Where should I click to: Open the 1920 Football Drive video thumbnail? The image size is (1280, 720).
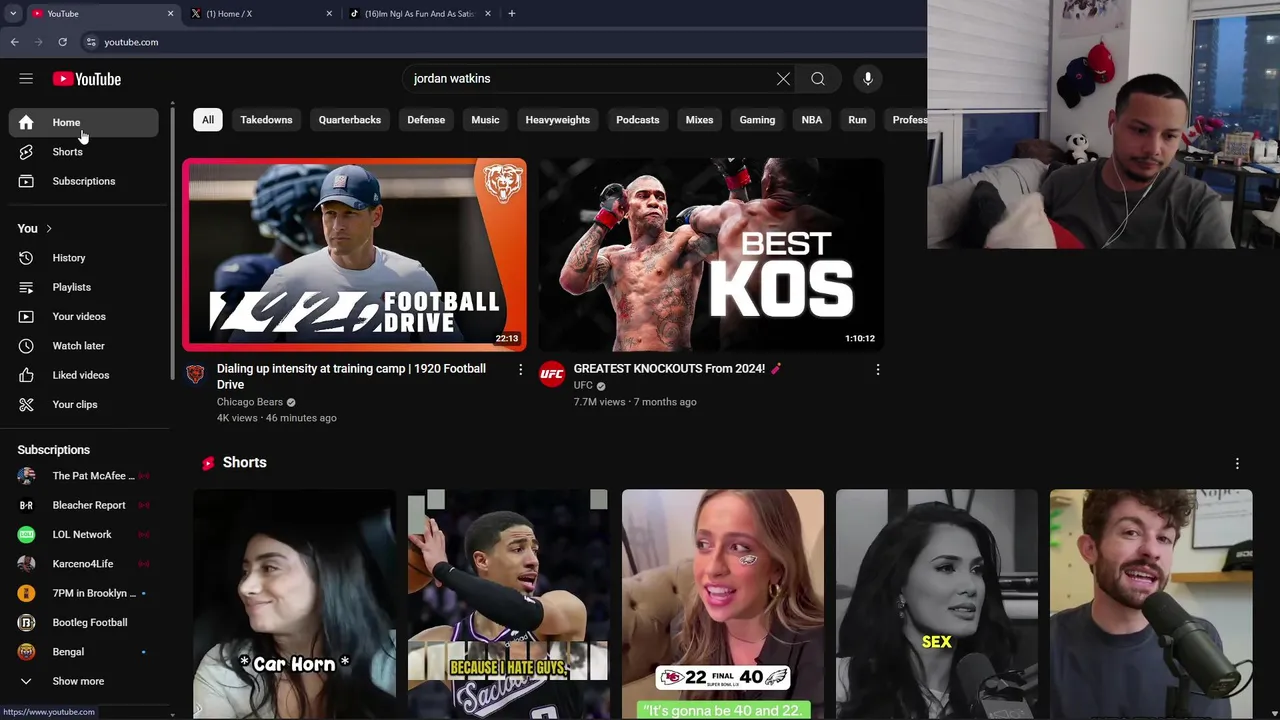pyautogui.click(x=354, y=254)
